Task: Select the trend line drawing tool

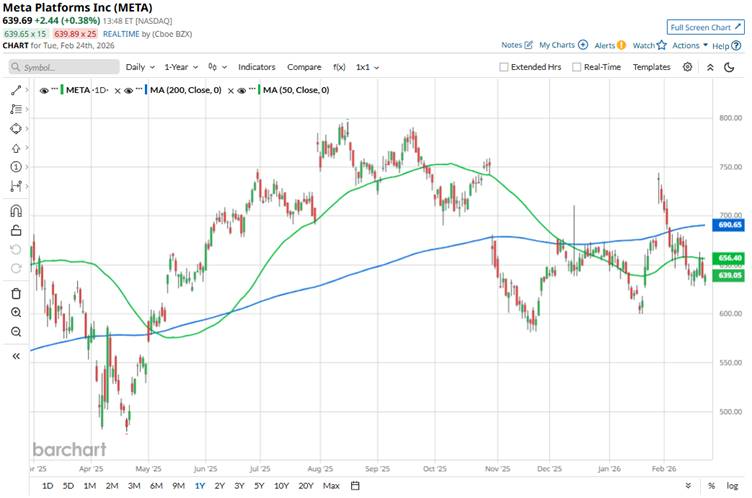Action: pyautogui.click(x=16, y=90)
